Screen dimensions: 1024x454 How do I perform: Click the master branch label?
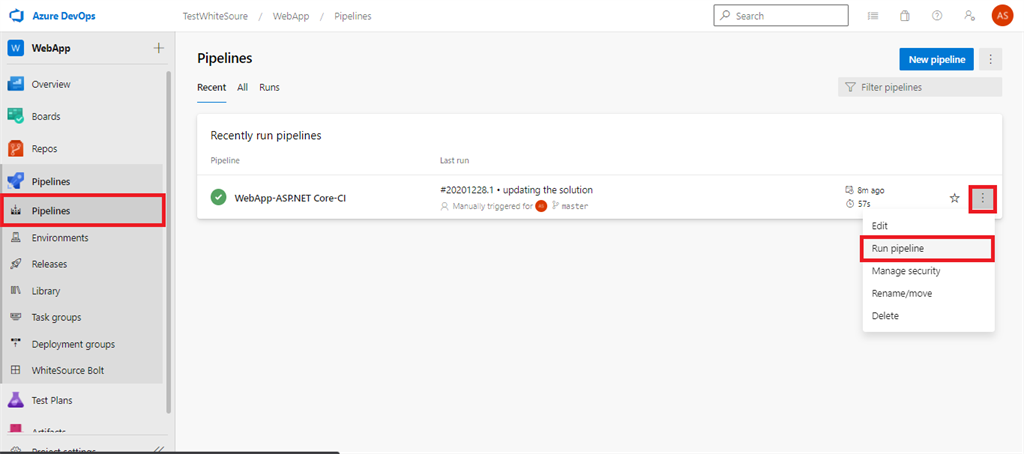click(575, 206)
